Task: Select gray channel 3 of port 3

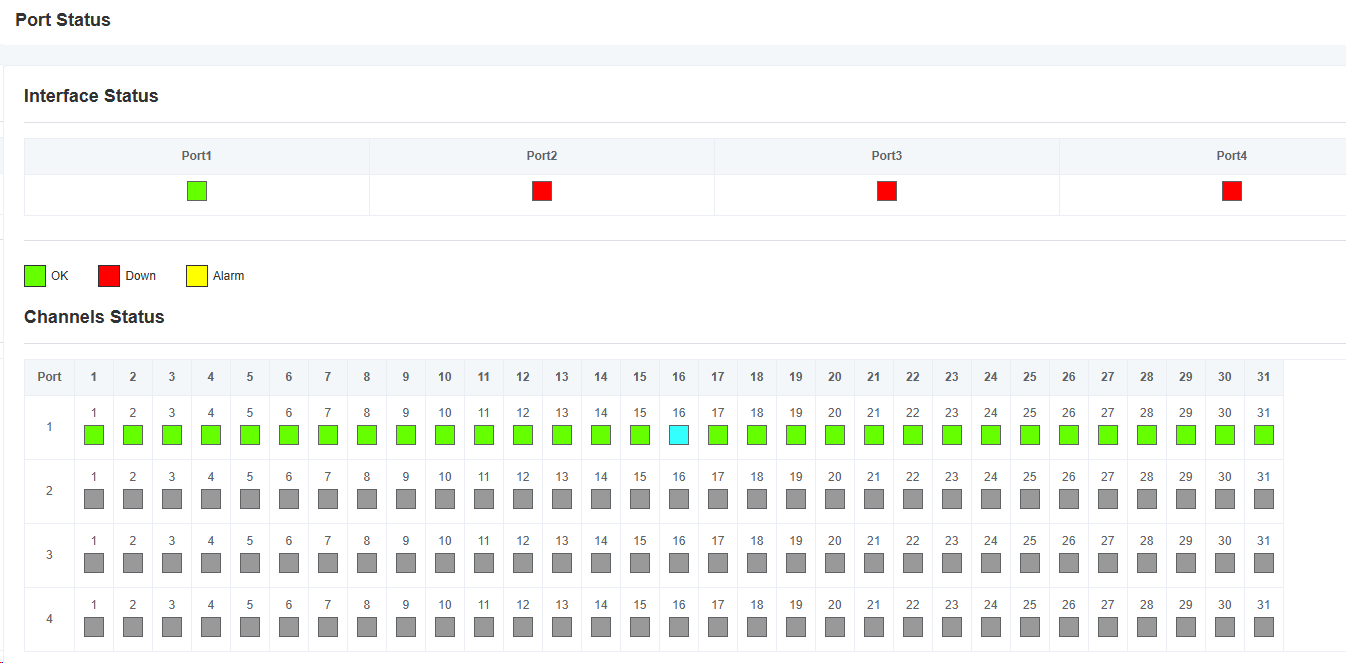Action: (x=172, y=563)
